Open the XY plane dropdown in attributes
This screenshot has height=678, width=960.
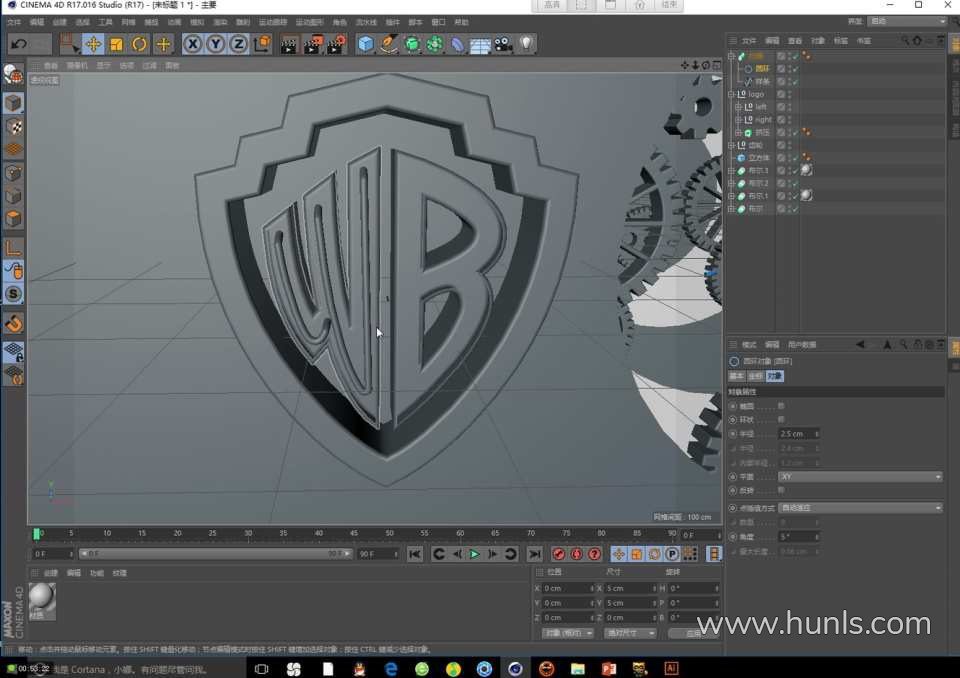tap(860, 476)
